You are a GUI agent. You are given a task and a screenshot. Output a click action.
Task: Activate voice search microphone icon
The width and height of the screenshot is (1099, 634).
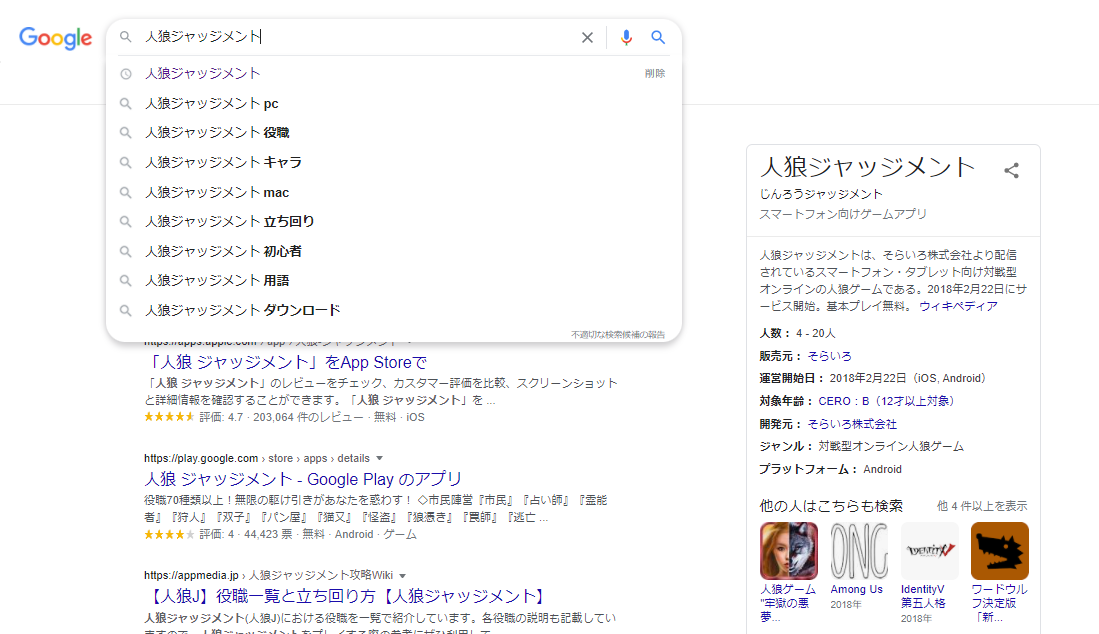click(x=626, y=37)
